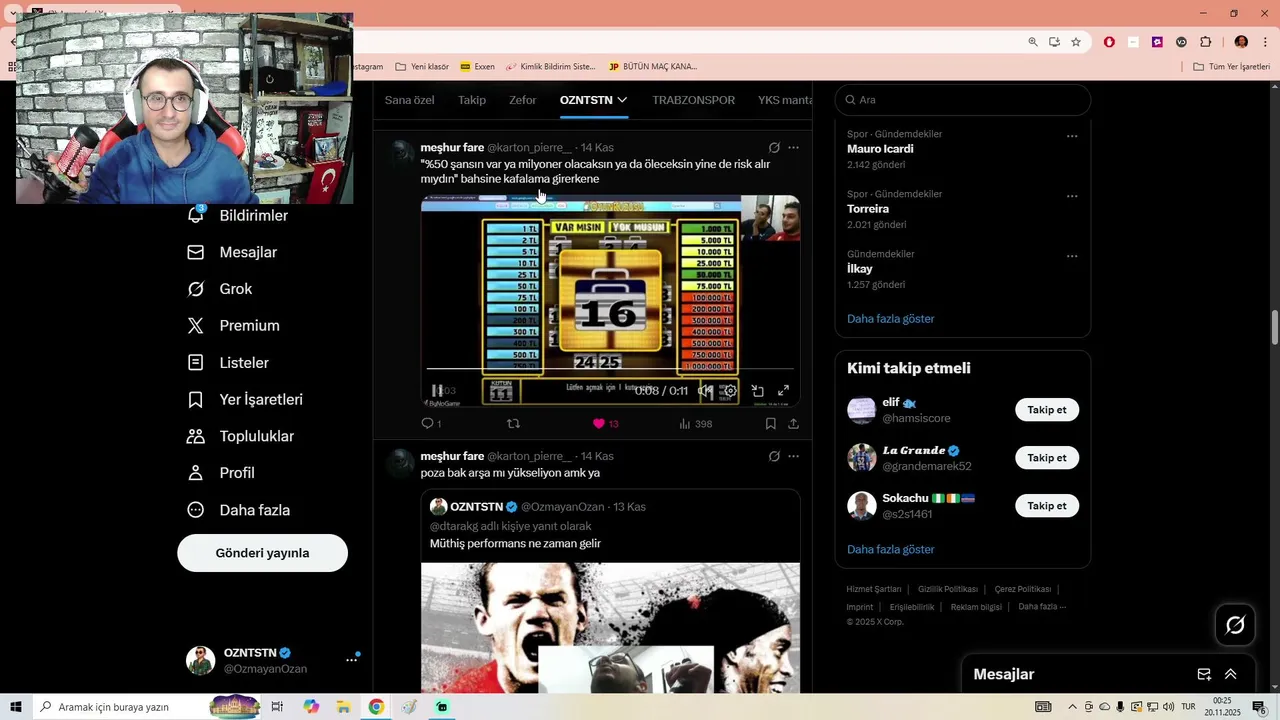Unlike the tweet with 13 likes
This screenshot has height=720, width=1280.
(605, 424)
